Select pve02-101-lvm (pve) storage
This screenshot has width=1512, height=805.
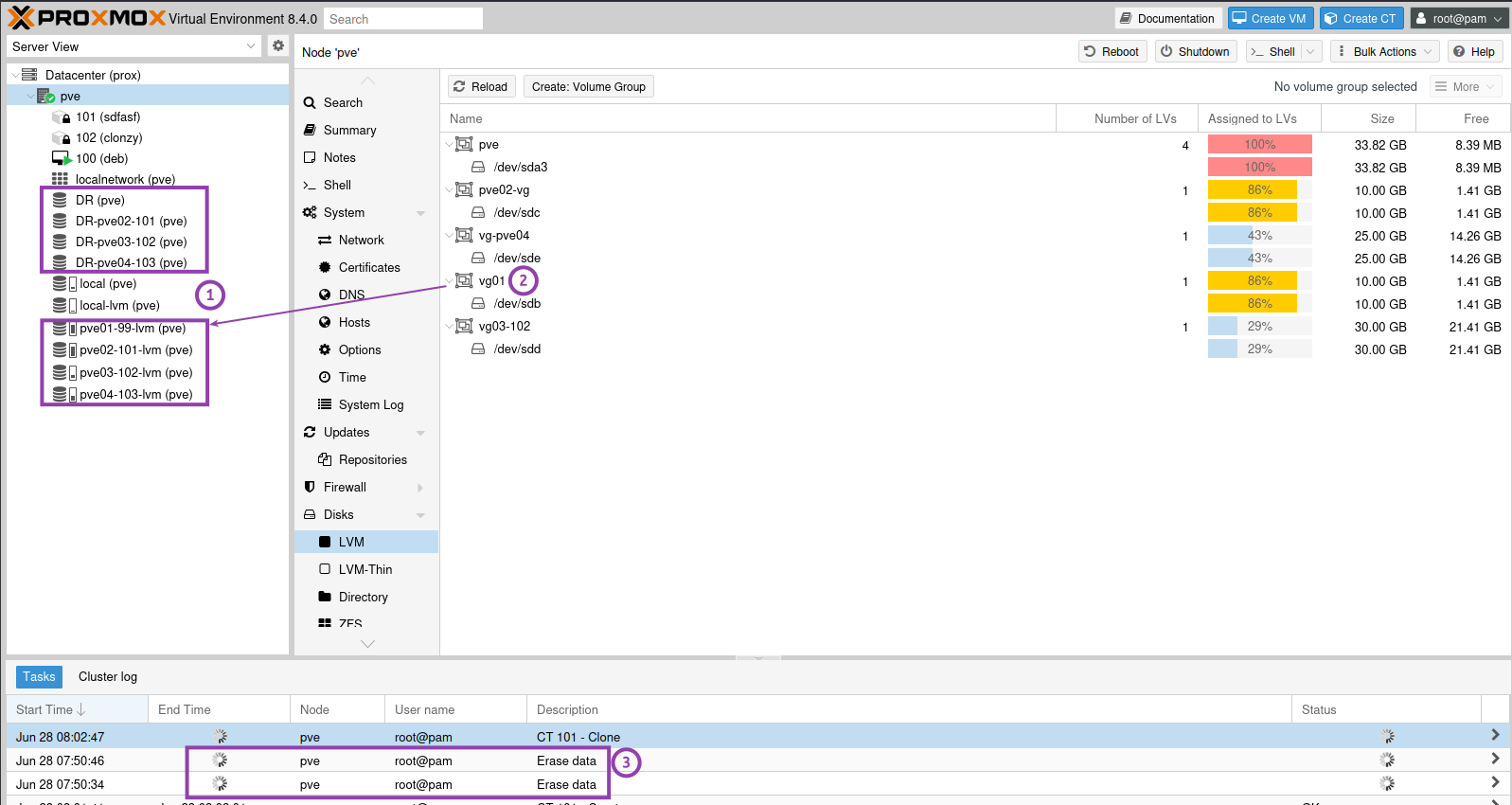coord(135,349)
